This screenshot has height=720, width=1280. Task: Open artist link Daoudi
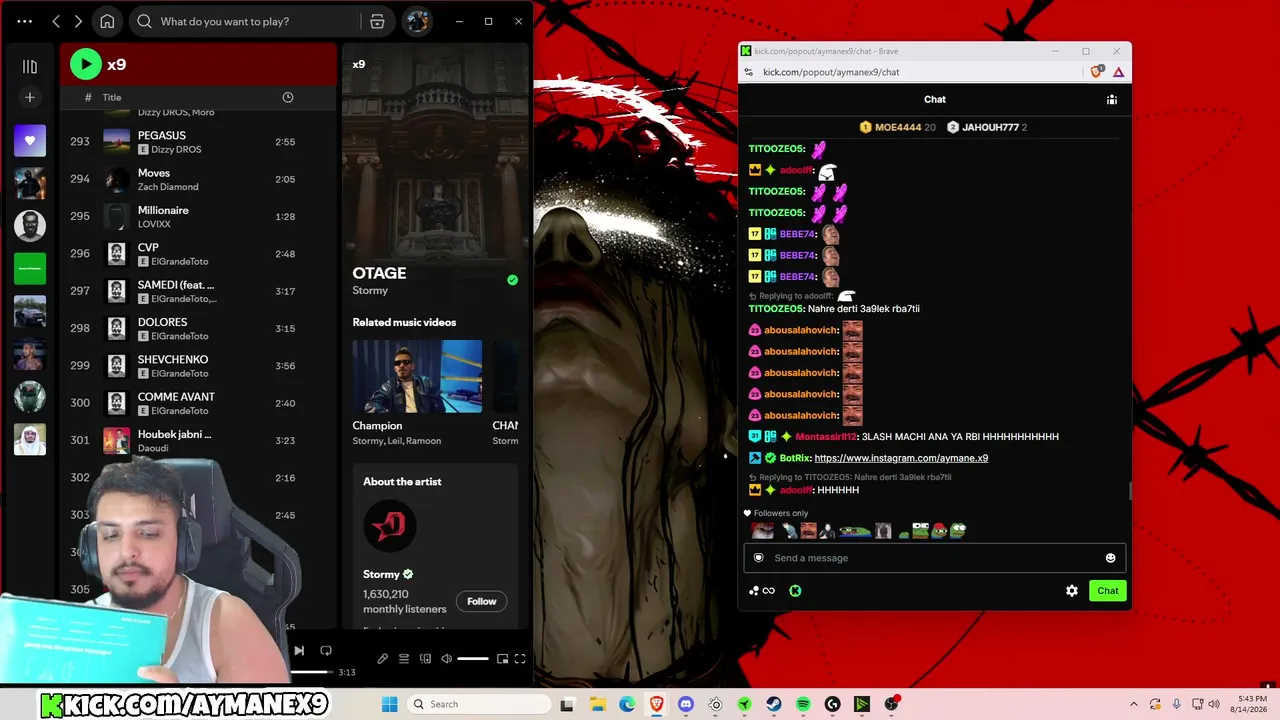tap(153, 448)
